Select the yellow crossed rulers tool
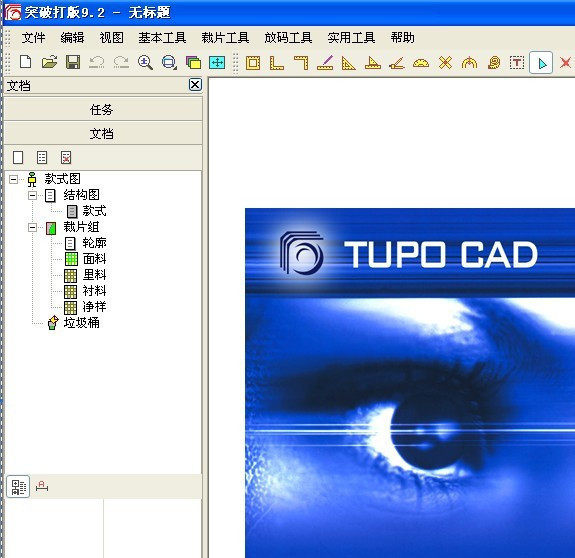Screen dimensions: 575x558 click(x=445, y=63)
